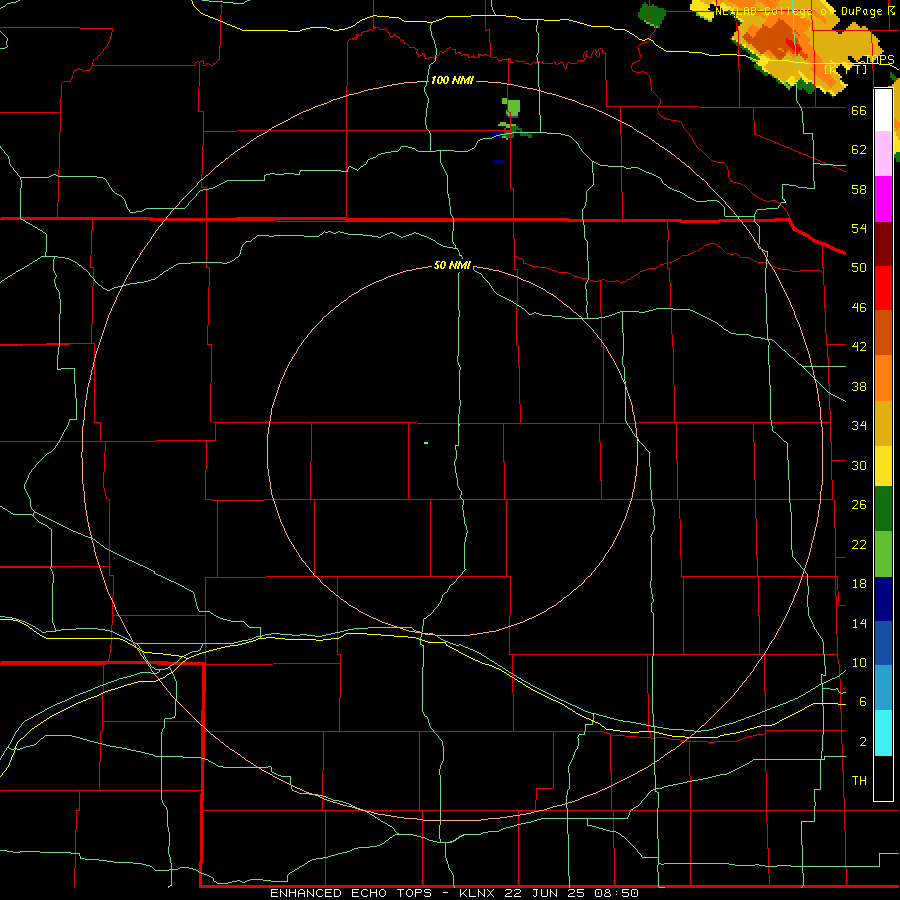900x900 pixels.
Task: Select the burnt orange legend swatch
Action: (883, 333)
